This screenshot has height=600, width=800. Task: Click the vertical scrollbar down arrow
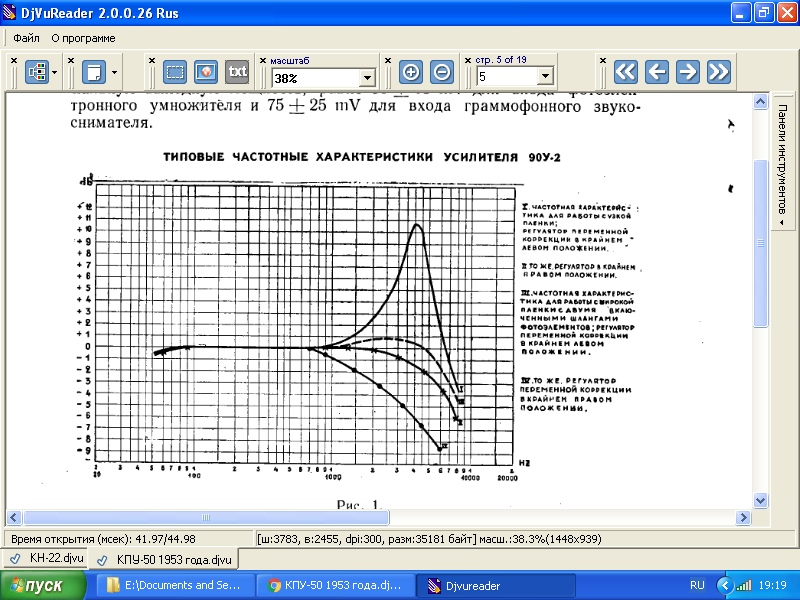(760, 501)
